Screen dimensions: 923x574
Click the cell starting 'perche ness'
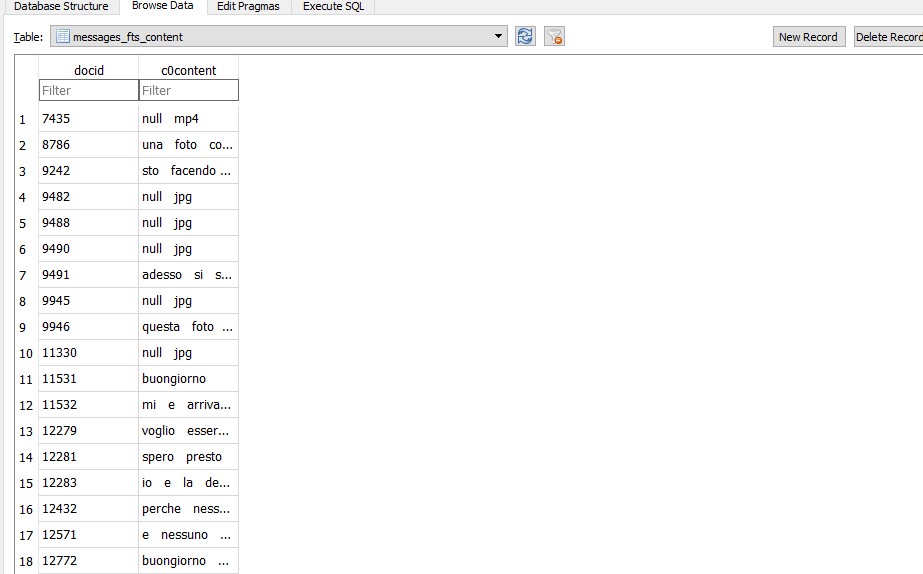click(x=189, y=509)
